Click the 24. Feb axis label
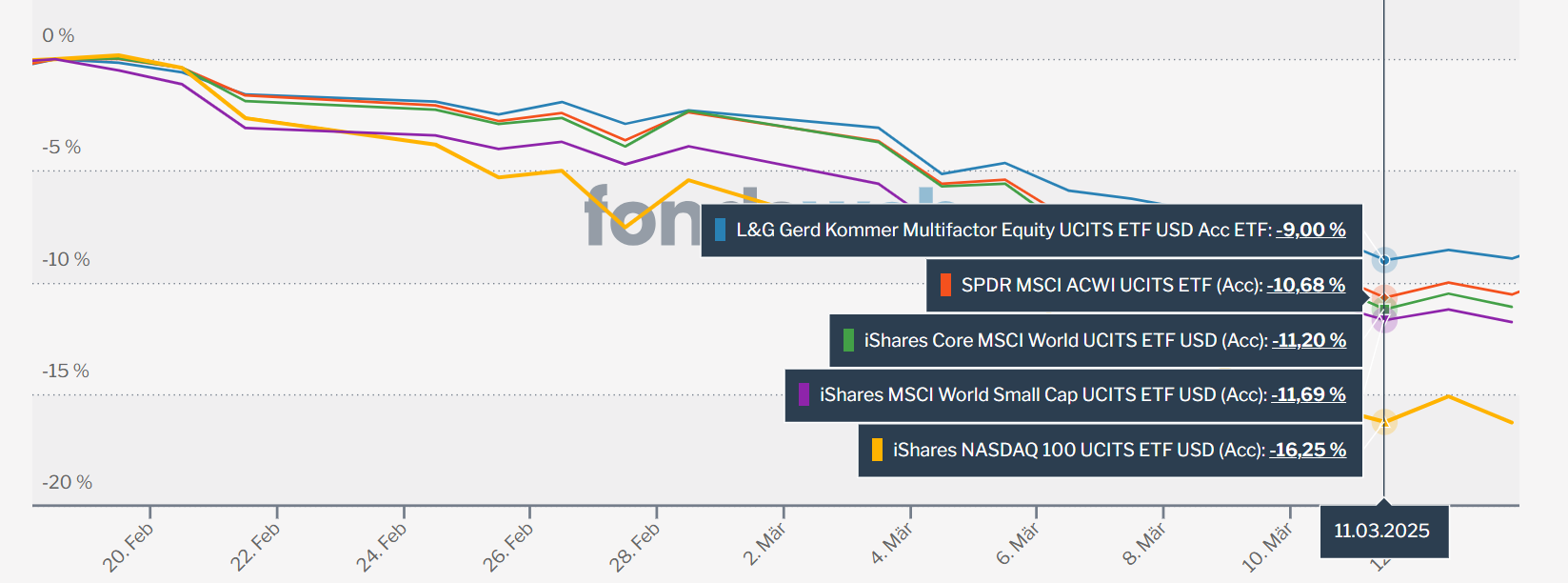1568x583 pixels. click(381, 547)
